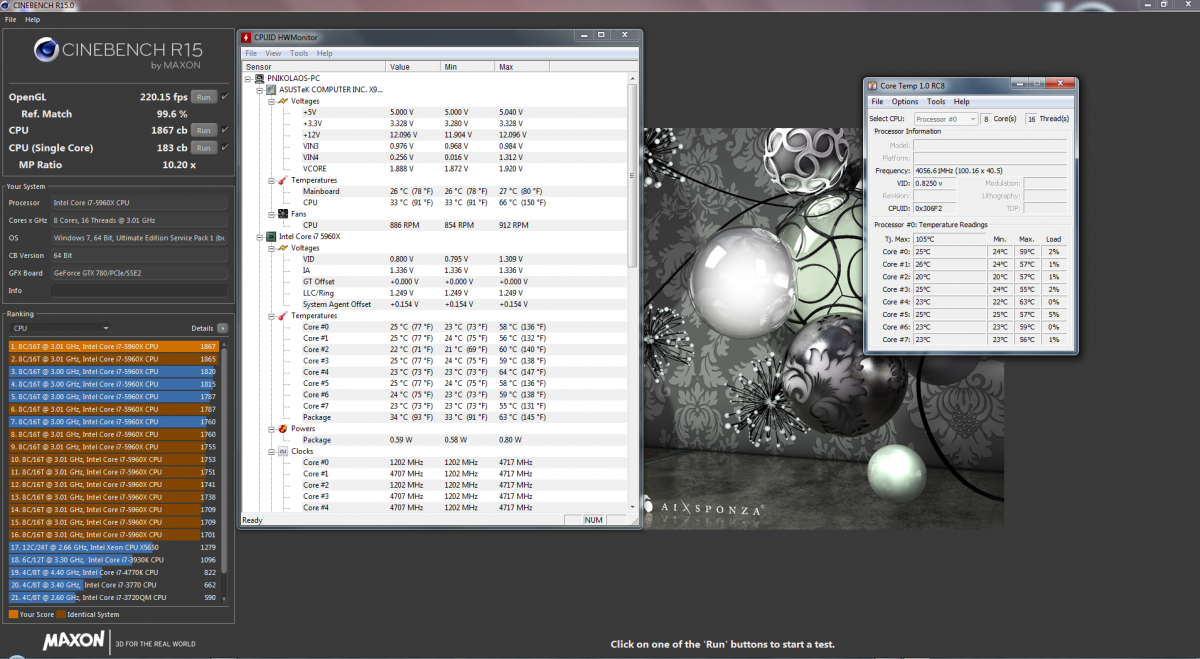Toggle the OpenGL test checkbox

[x=225, y=97]
